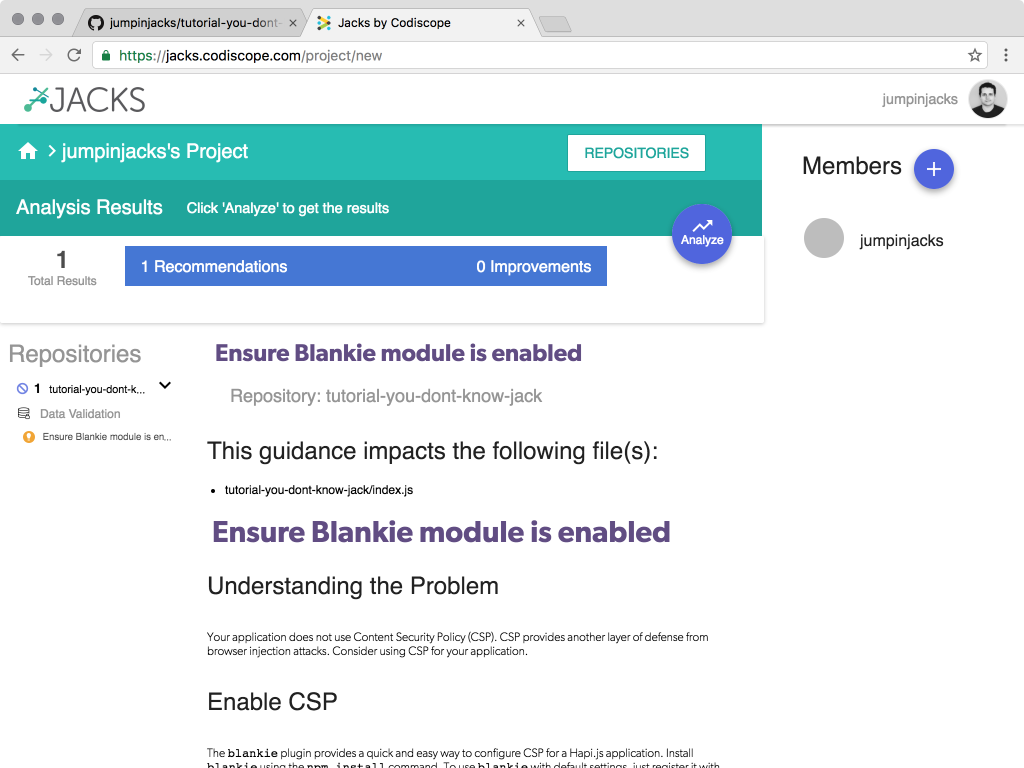The height and width of the screenshot is (768, 1024).
Task: Close the Jacks by Codiscope tab
Action: tap(520, 23)
